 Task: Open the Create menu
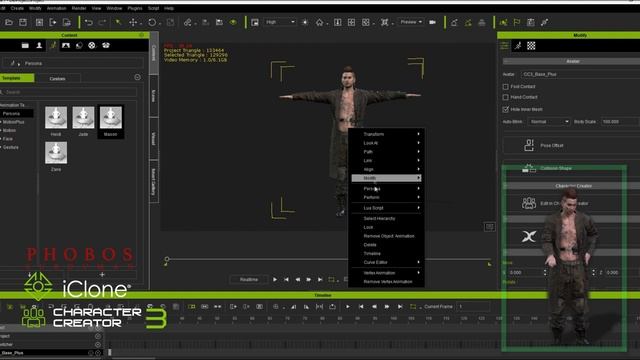click(x=17, y=8)
